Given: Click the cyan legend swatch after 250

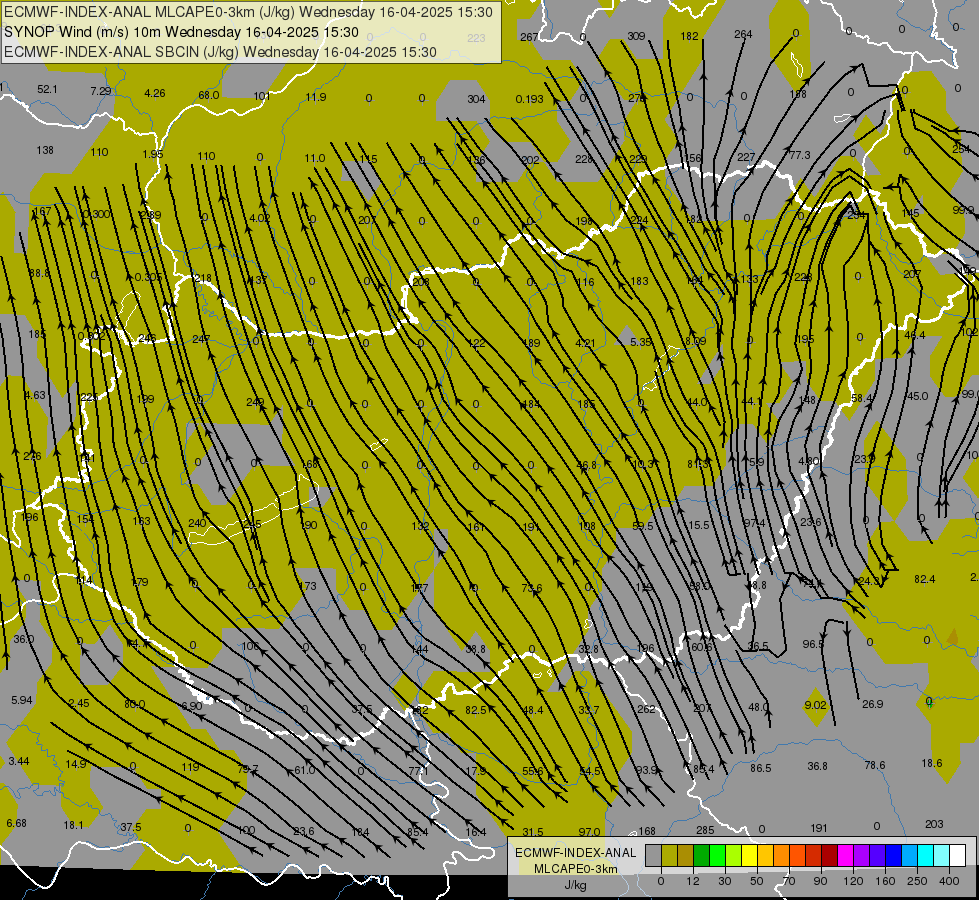Looking at the screenshot, I should (x=925, y=855).
